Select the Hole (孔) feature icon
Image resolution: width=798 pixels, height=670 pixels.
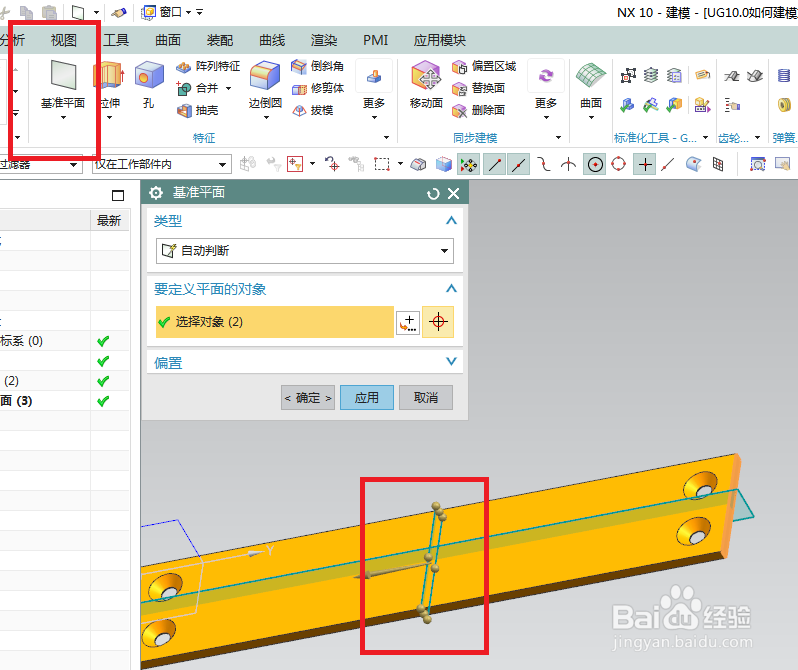coord(149,75)
